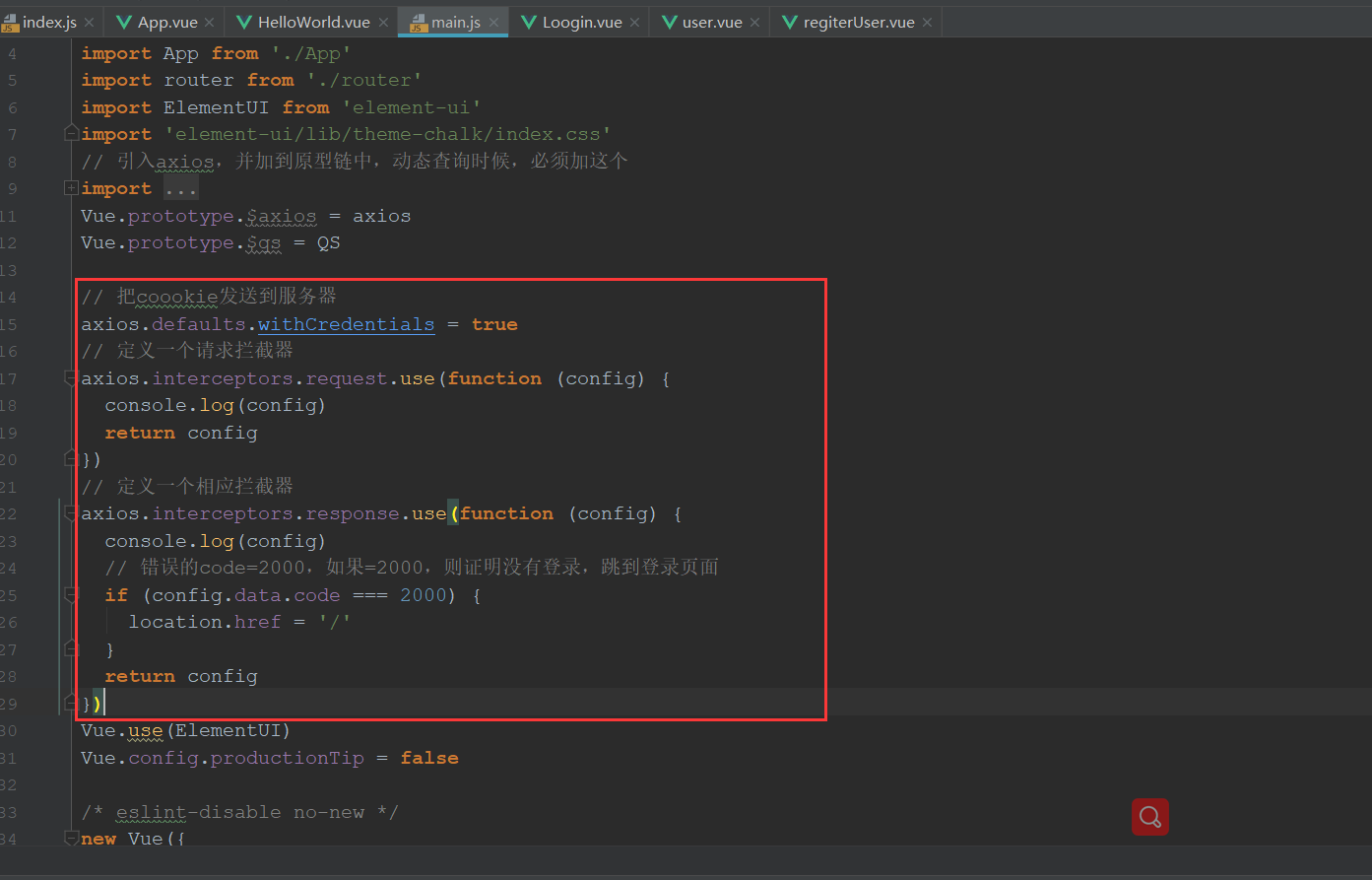Click the '错误的code=2000' comment line
This screenshot has height=880, width=1372.
(x=412, y=567)
